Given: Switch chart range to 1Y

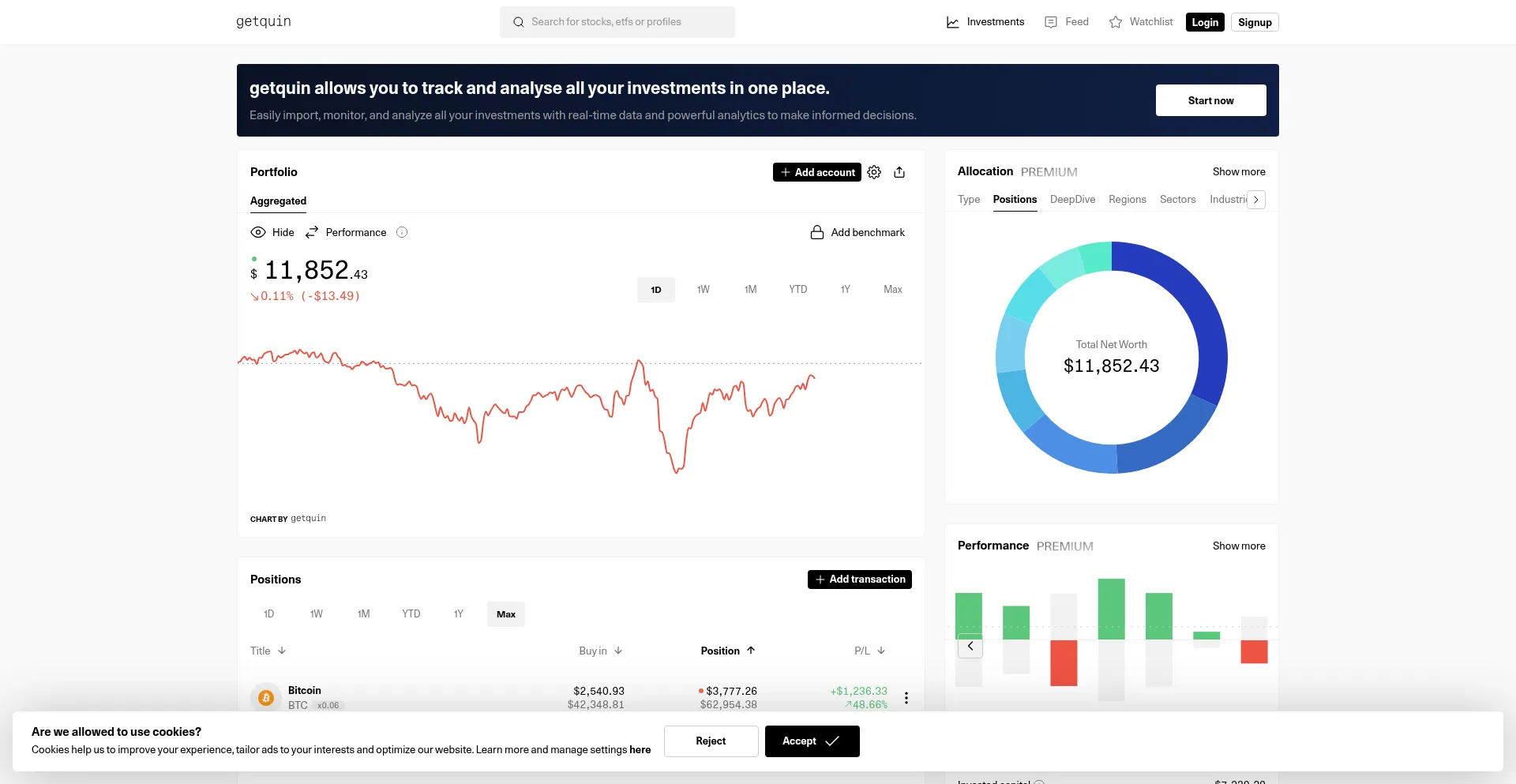Looking at the screenshot, I should (x=846, y=290).
